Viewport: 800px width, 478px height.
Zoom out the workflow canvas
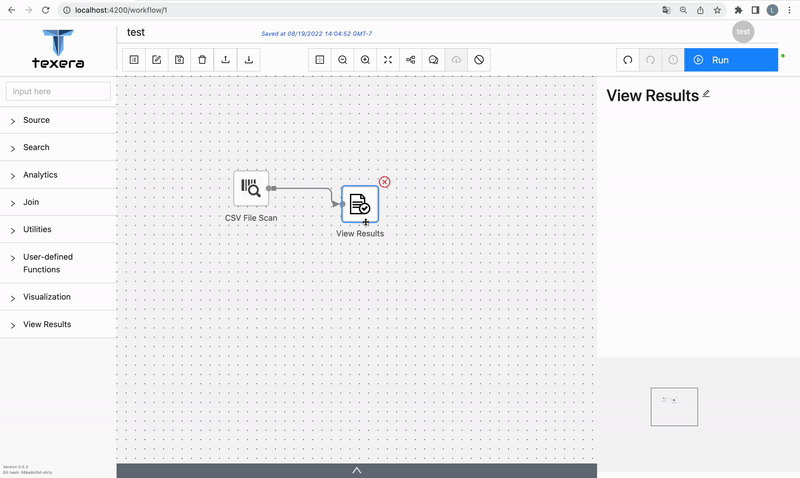point(342,60)
